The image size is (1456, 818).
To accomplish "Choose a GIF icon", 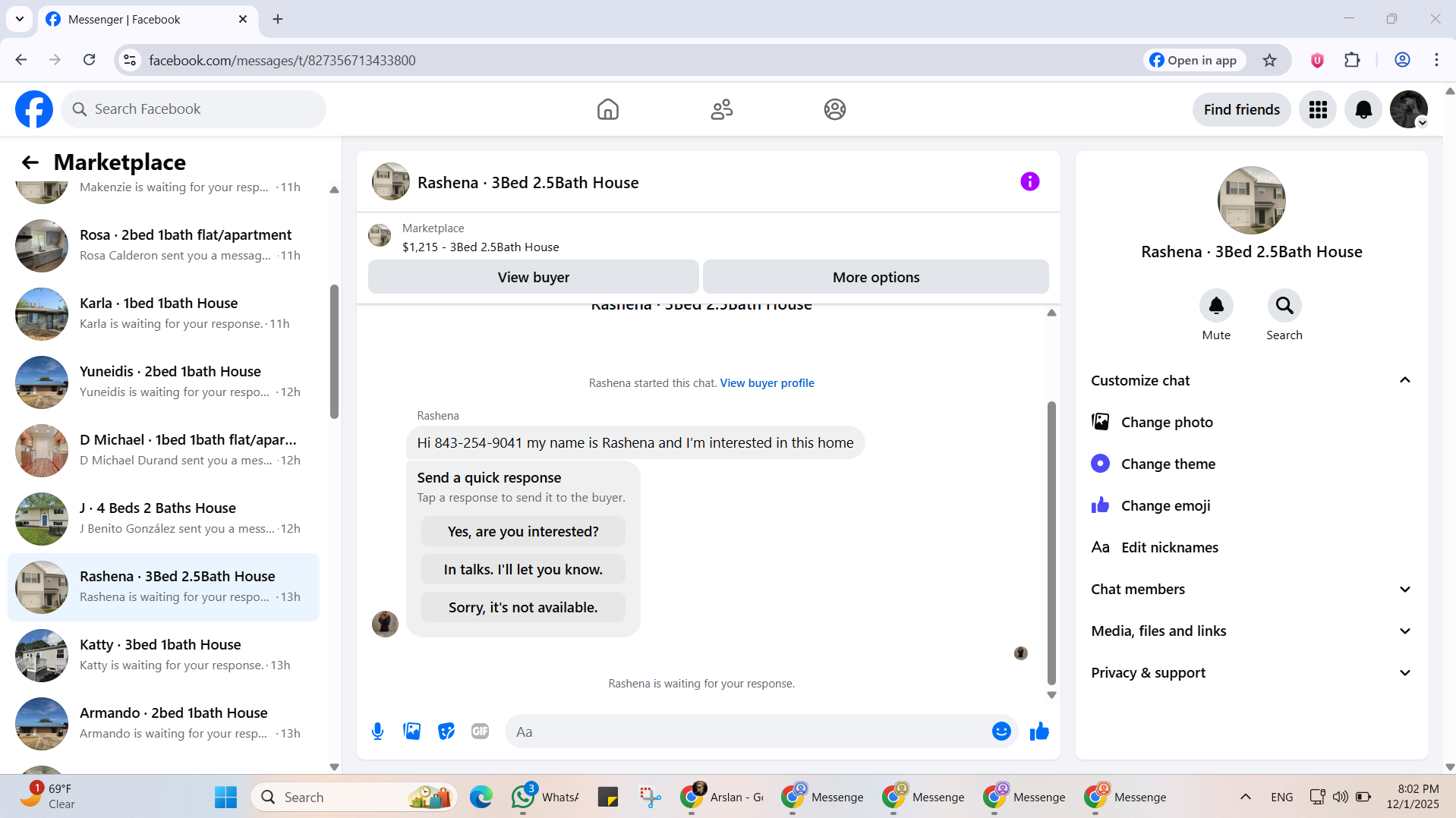I will 480,731.
